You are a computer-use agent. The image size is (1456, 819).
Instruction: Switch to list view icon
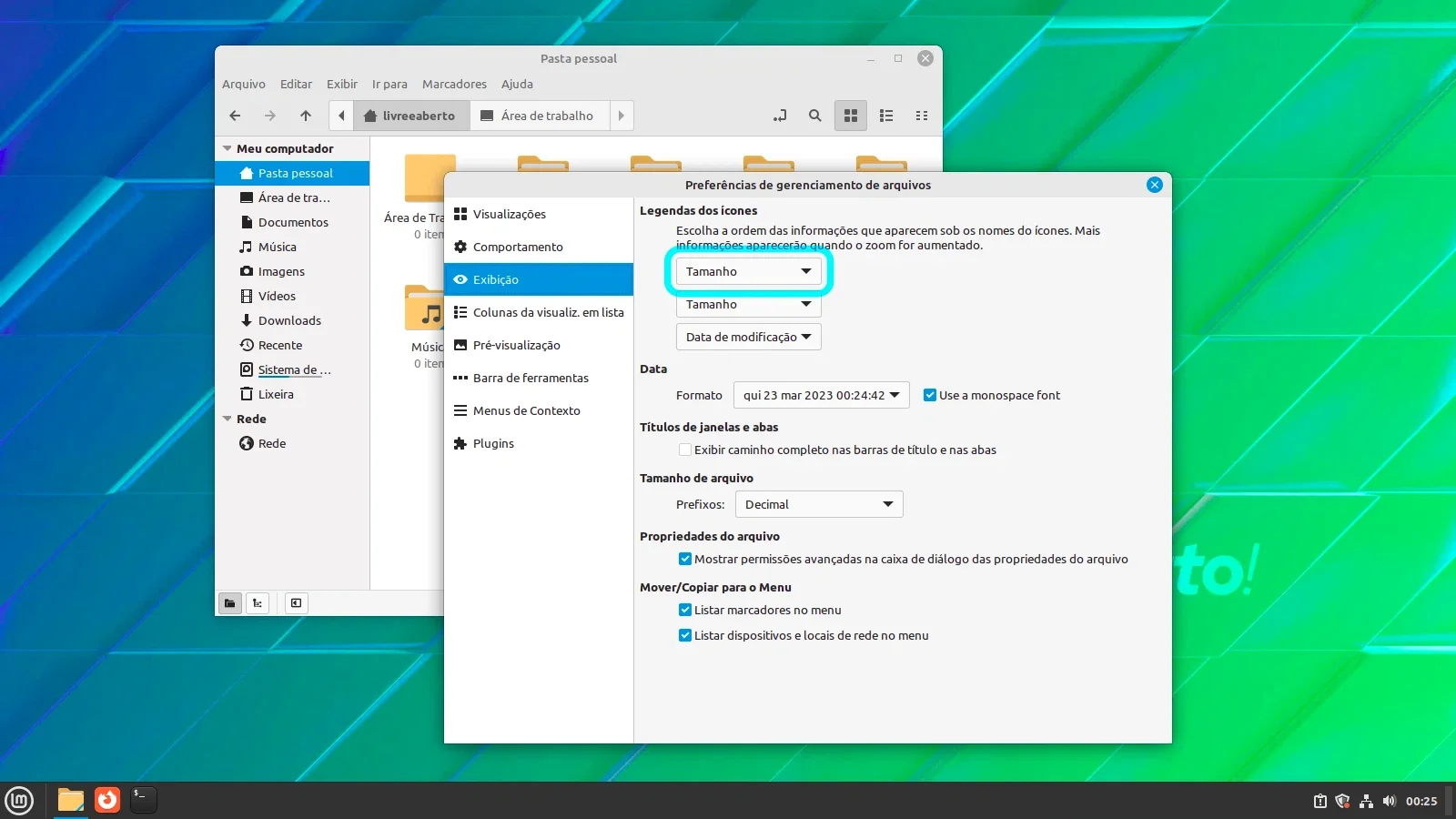click(x=886, y=116)
